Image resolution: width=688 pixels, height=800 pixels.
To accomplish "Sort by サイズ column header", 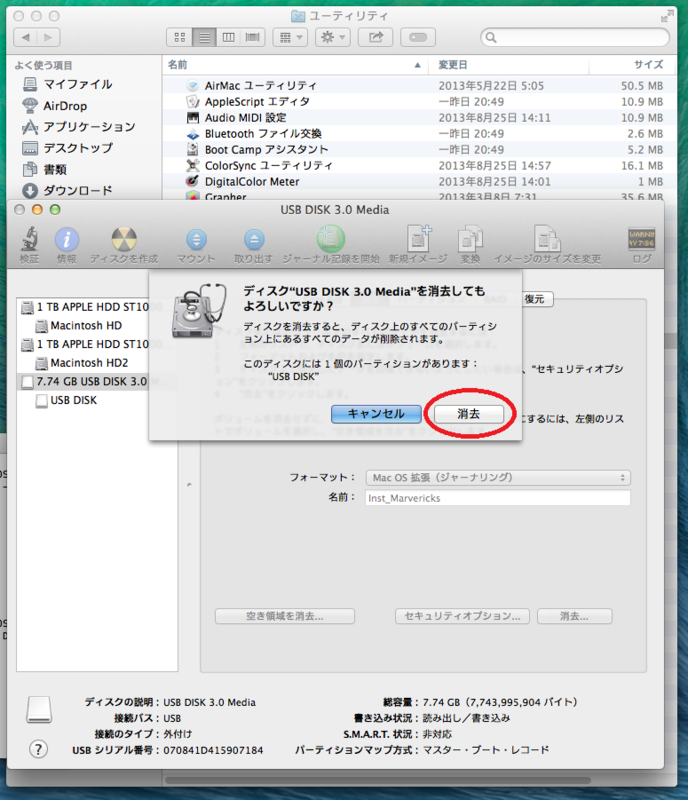I will click(x=633, y=65).
